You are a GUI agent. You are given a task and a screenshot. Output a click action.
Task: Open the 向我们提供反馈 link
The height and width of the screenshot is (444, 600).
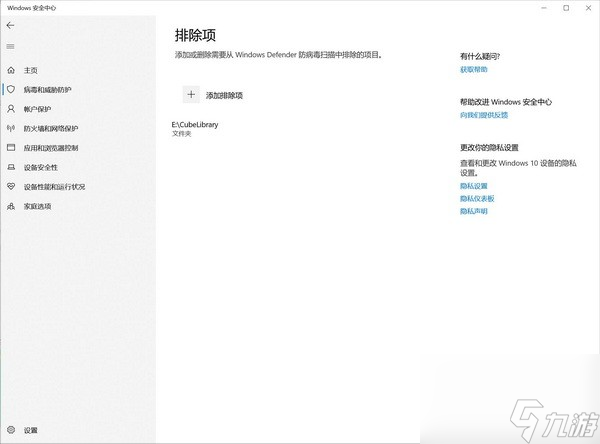[x=484, y=115]
